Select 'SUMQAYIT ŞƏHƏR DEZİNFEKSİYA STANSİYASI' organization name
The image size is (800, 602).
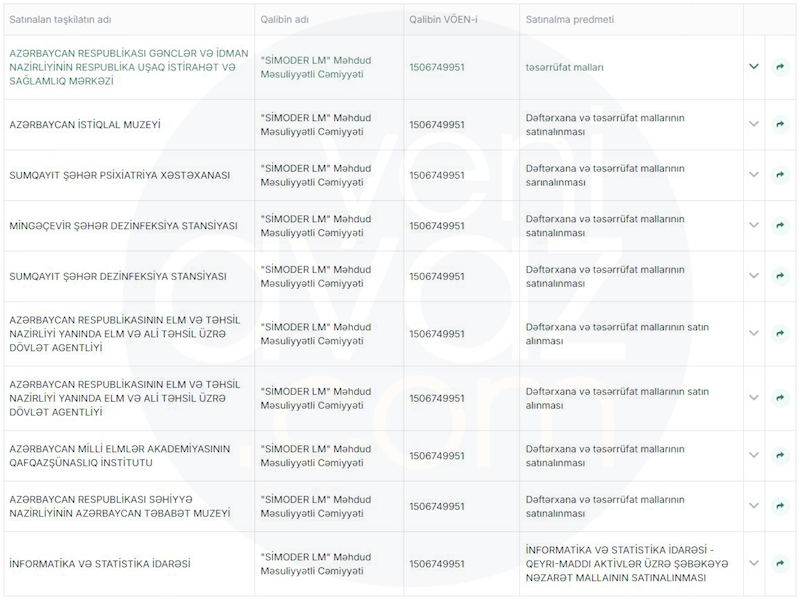pos(117,276)
